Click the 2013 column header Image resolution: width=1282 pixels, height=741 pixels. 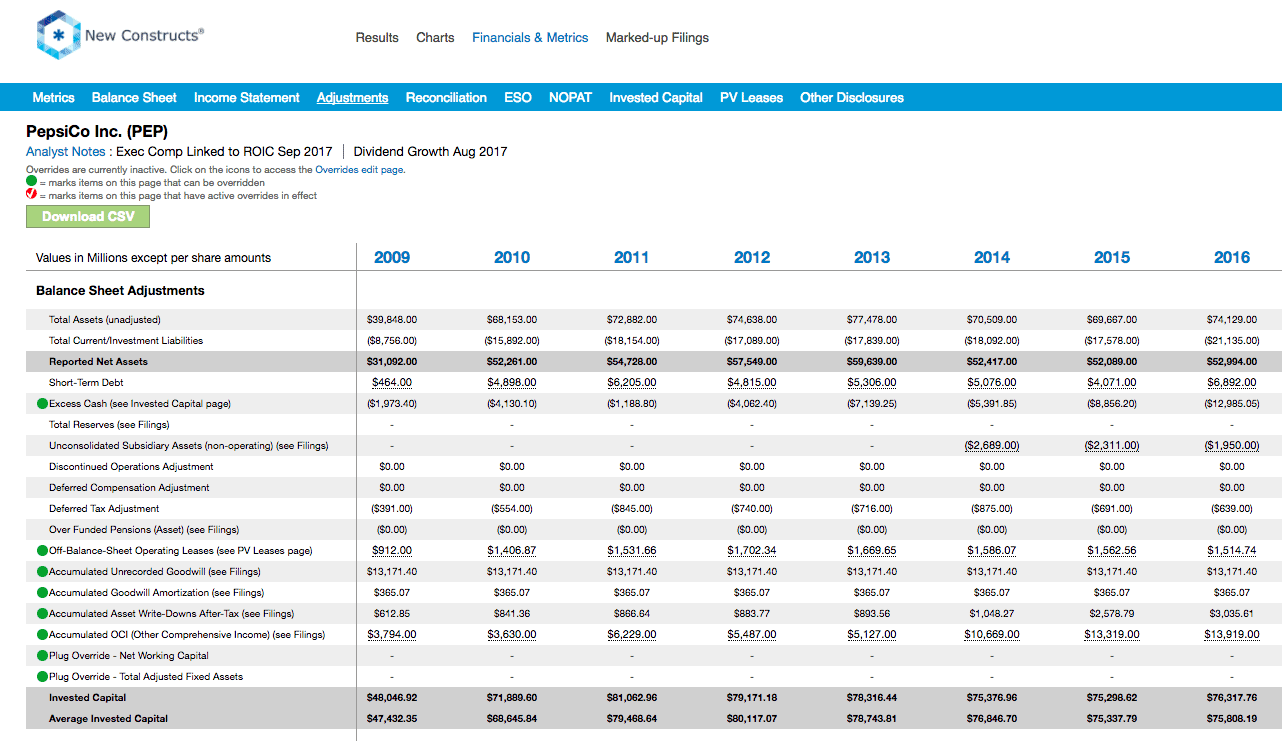tap(872, 257)
